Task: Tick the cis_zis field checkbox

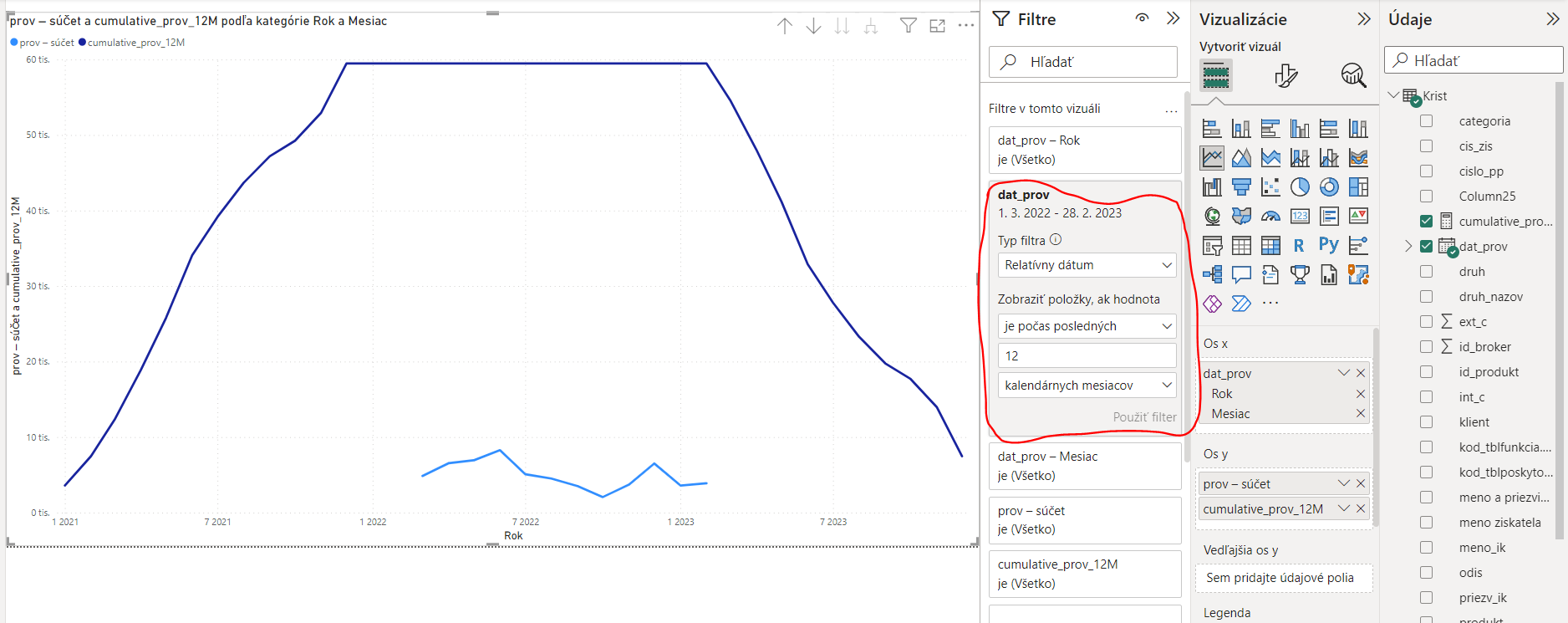Action: 1427,146
